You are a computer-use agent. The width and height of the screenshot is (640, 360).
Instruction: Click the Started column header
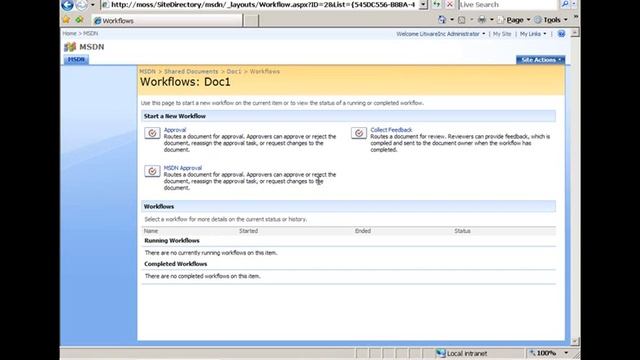[x=248, y=231]
